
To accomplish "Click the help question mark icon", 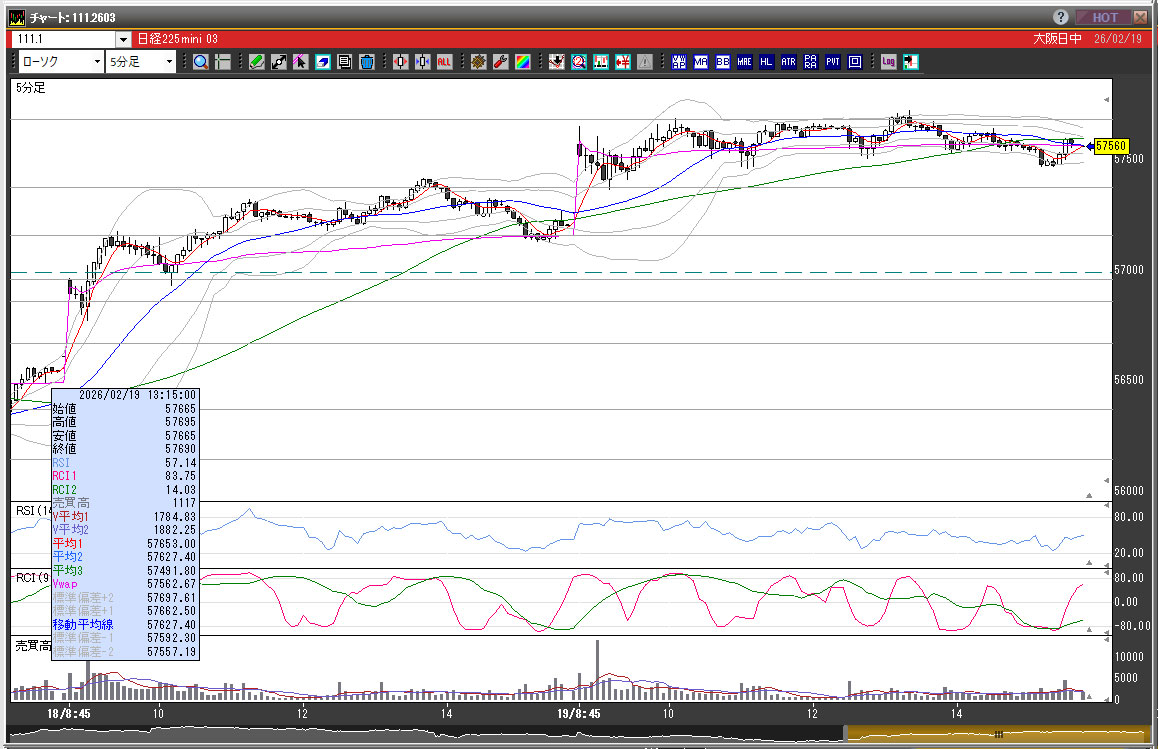I will pos(1061,17).
